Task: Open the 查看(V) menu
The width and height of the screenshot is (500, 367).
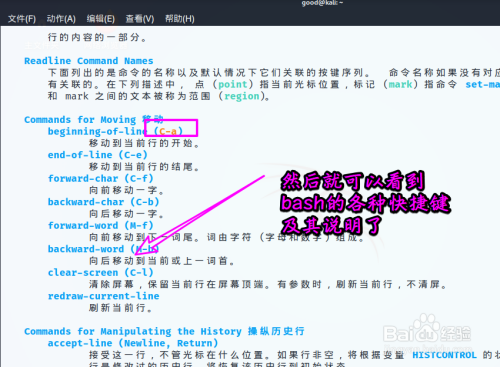Action: click(x=140, y=19)
